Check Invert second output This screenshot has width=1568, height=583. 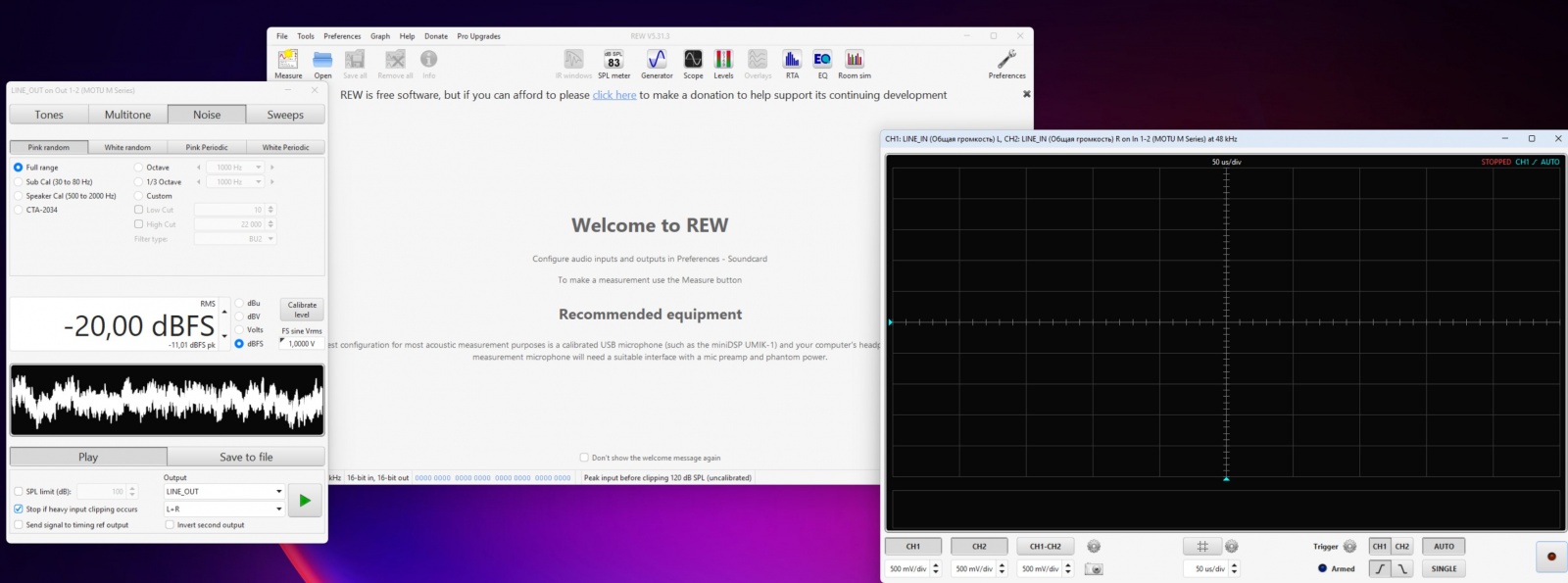[170, 525]
